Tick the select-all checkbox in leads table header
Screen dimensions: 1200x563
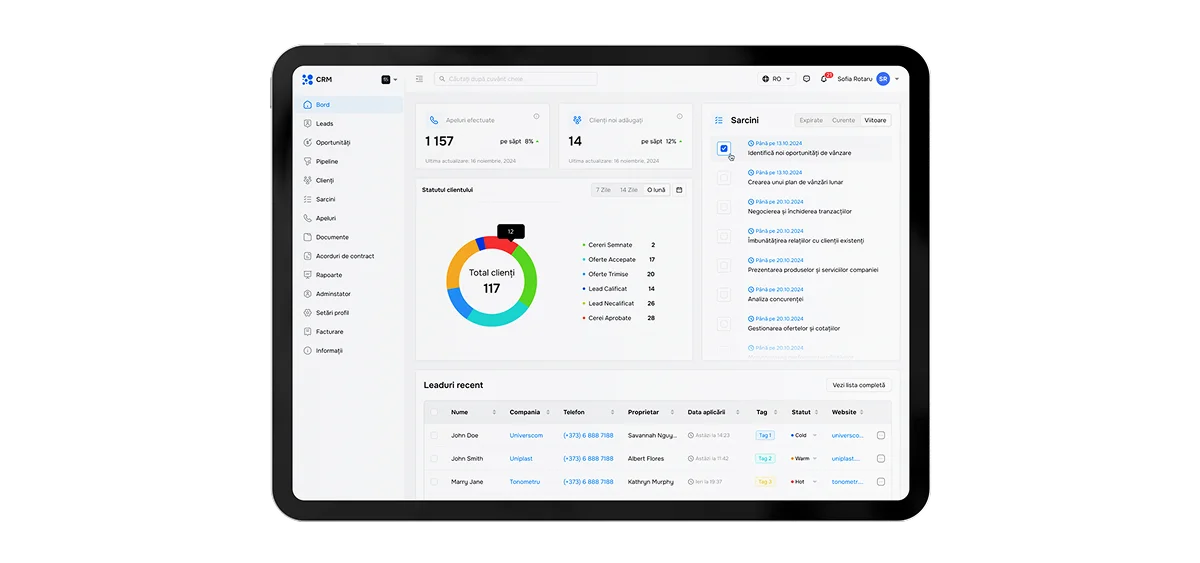(433, 412)
